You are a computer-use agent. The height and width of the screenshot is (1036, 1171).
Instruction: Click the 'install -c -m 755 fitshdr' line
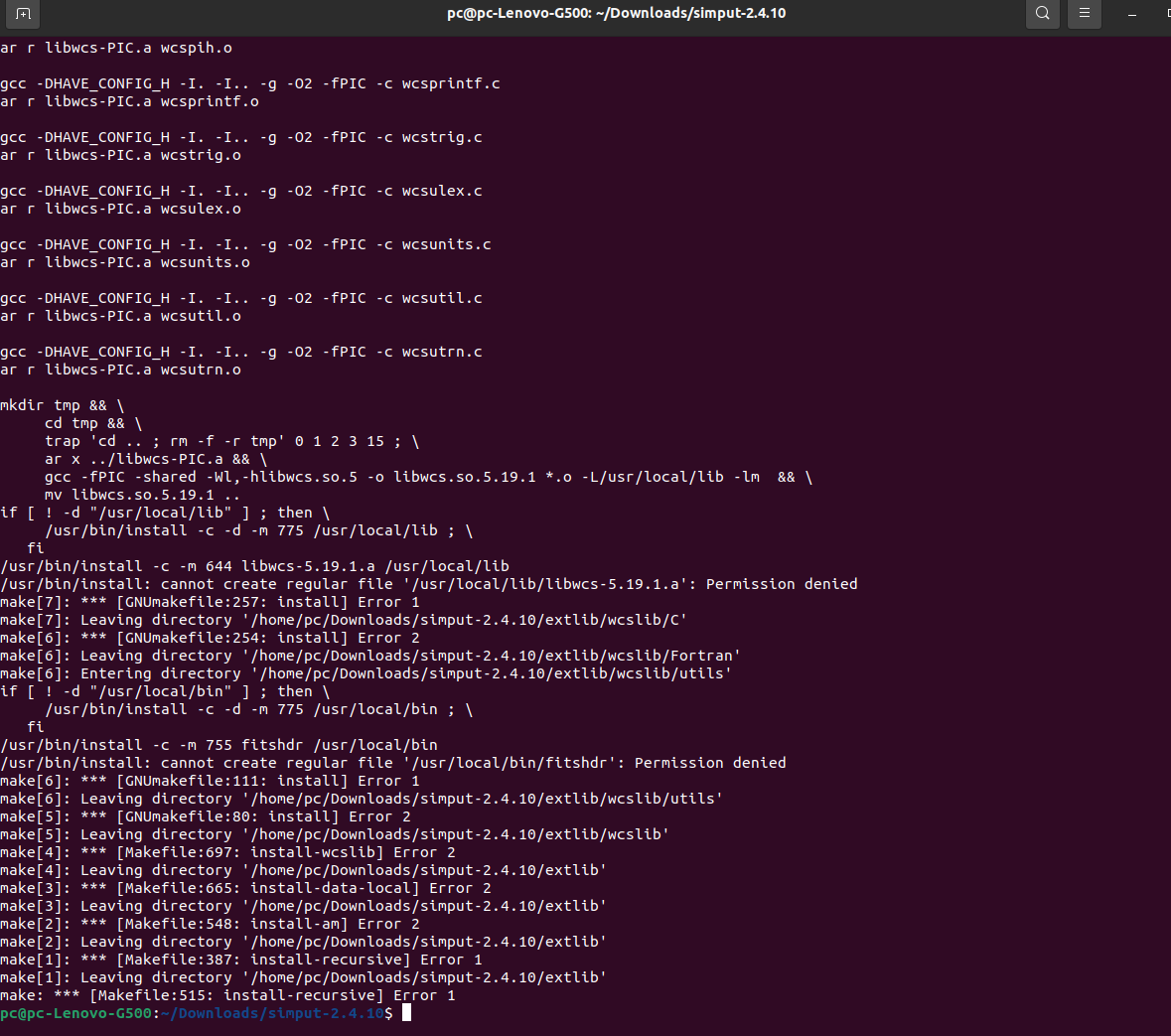(219, 745)
